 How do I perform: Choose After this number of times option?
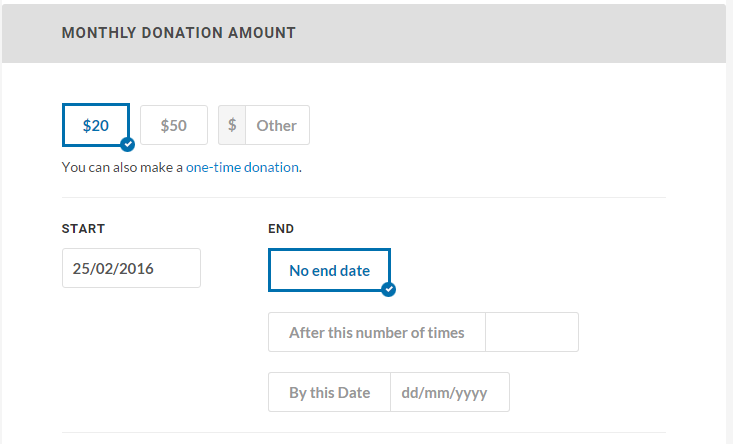(x=377, y=332)
